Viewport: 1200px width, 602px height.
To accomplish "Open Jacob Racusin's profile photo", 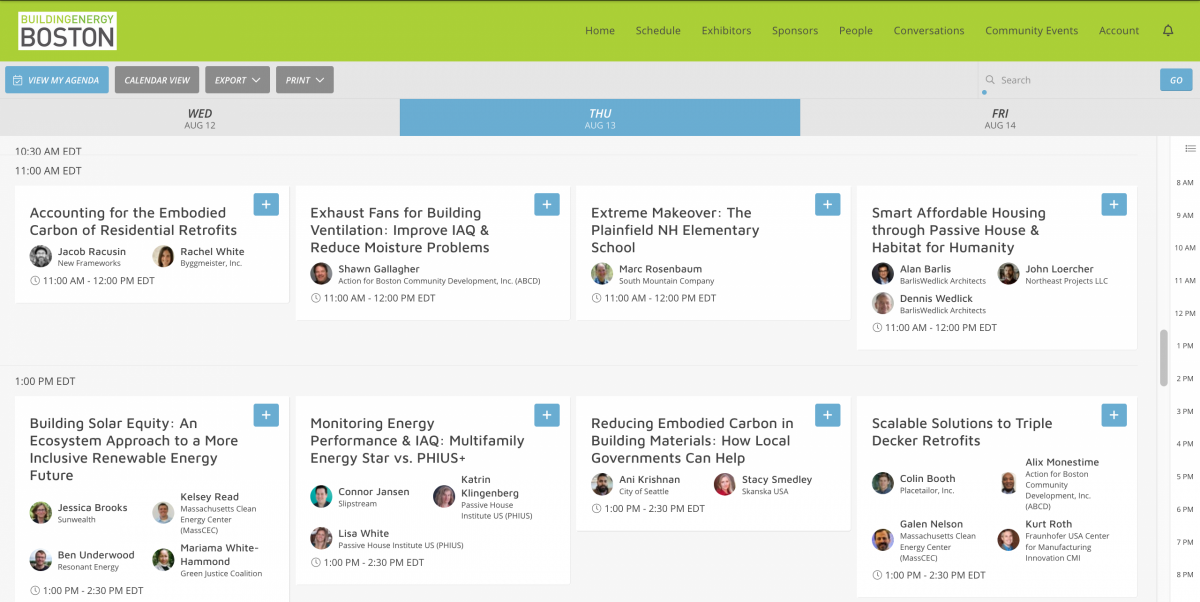I will (41, 257).
